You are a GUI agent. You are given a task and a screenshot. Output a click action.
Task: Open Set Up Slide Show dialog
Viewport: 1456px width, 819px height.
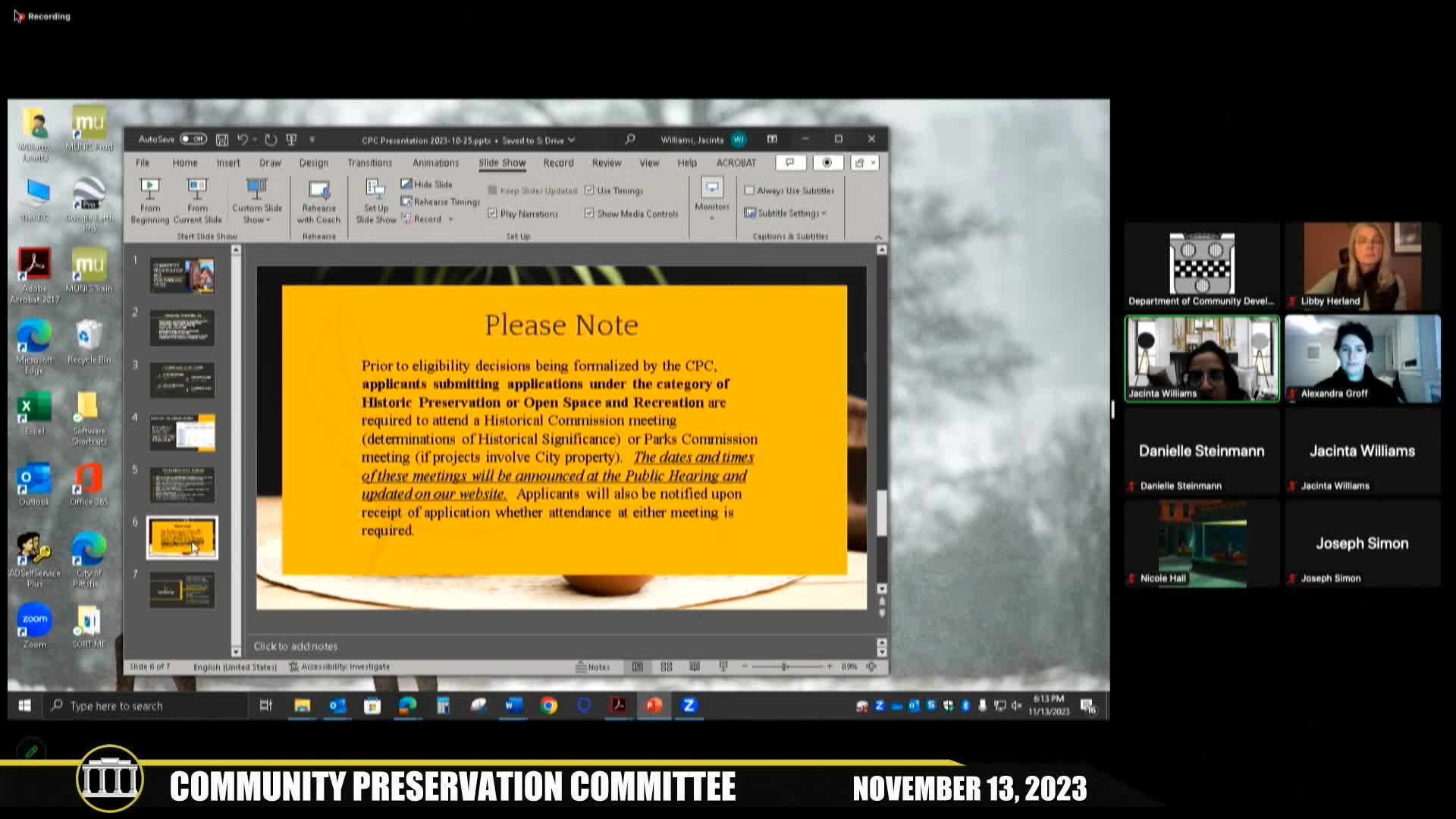click(376, 201)
